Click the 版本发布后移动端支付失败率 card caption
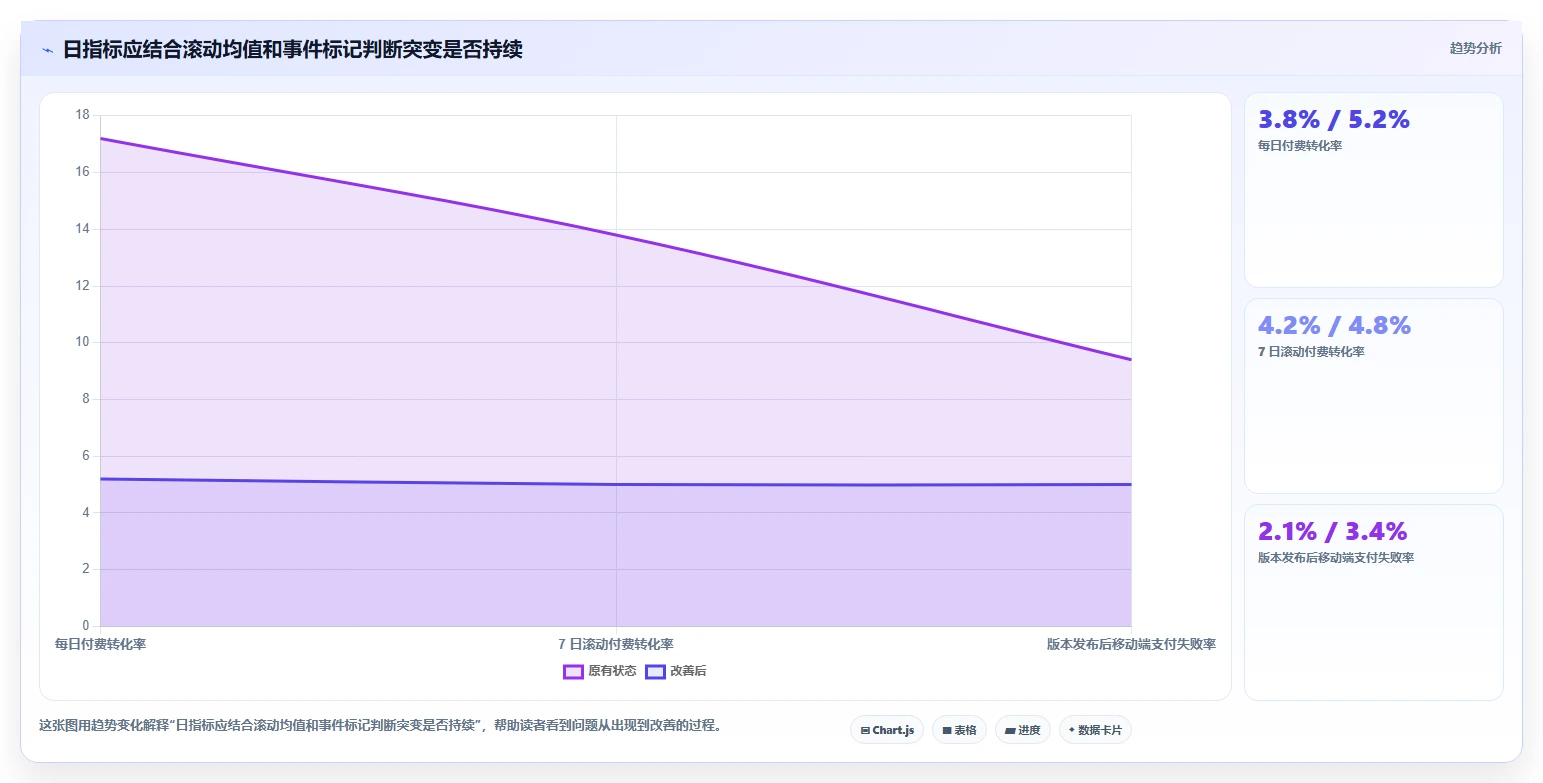This screenshot has height=783, width=1543. point(1336,558)
